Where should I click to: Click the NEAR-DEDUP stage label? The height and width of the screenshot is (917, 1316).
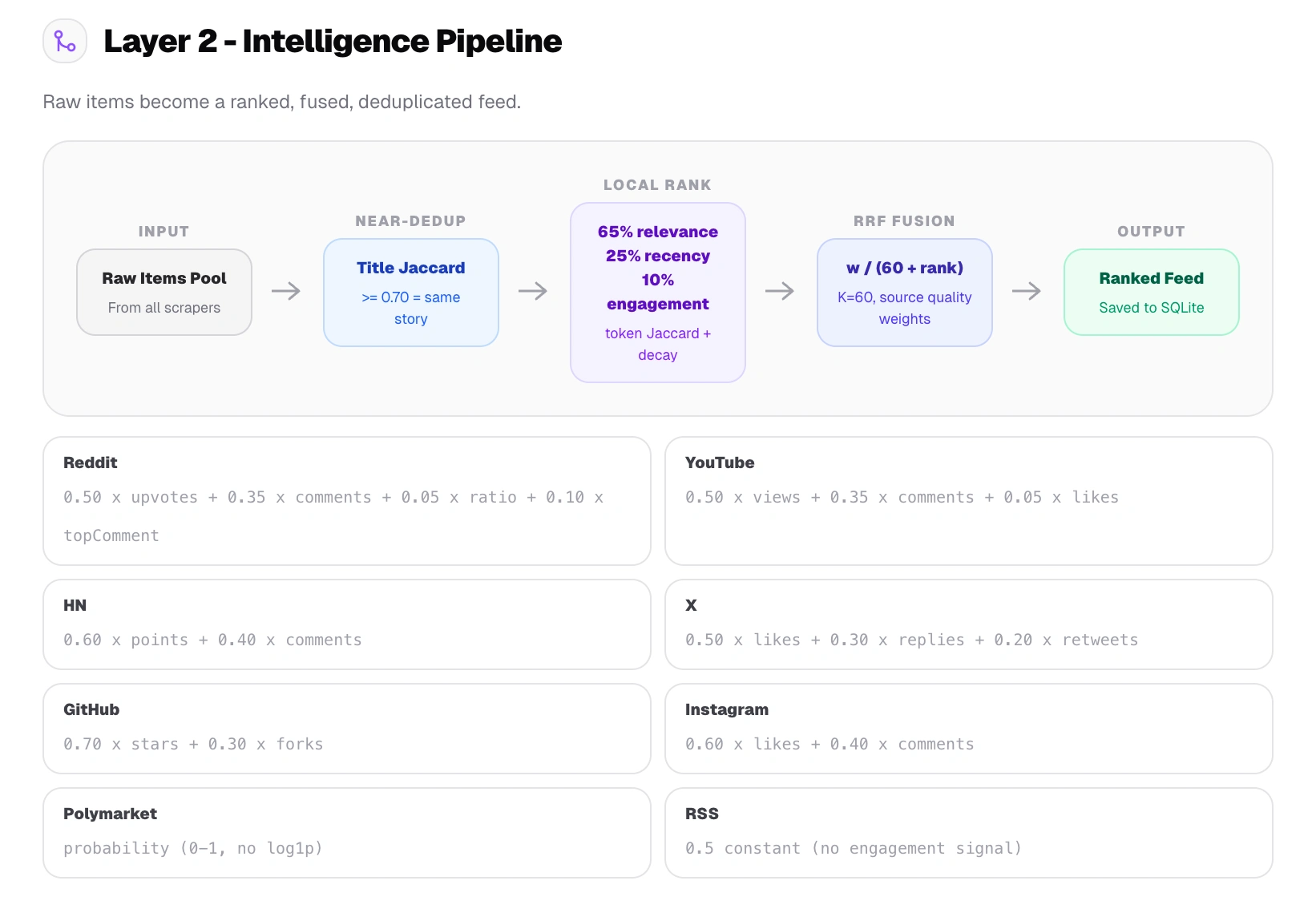click(x=410, y=221)
